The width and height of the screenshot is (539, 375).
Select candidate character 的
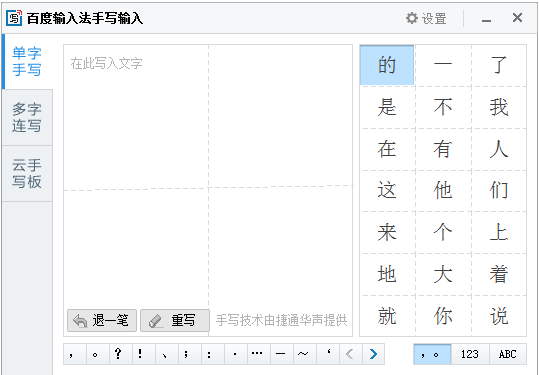[x=387, y=65]
